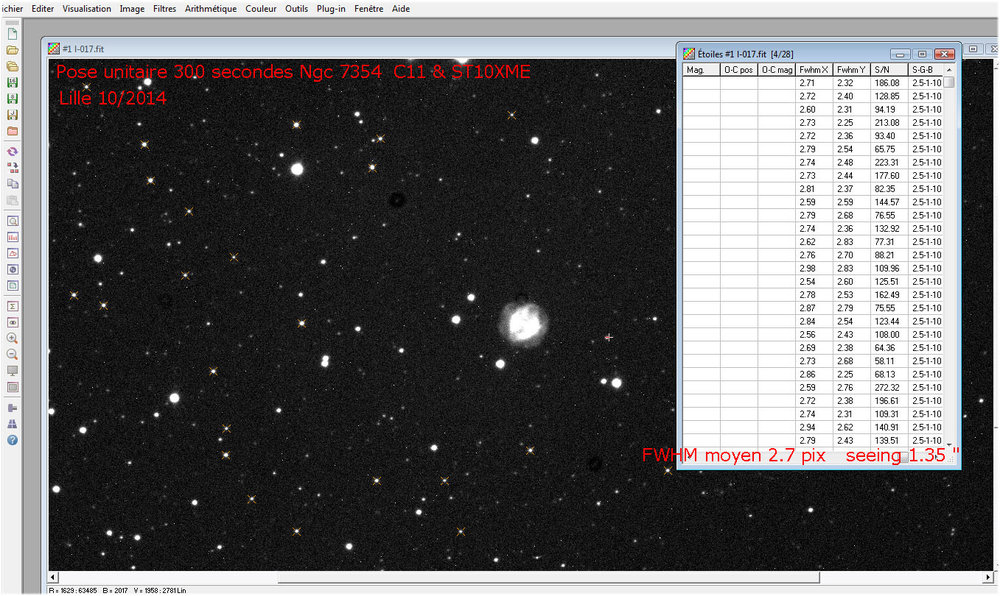The width and height of the screenshot is (1000, 596).
Task: Close the Étoiles window
Action: [945, 54]
